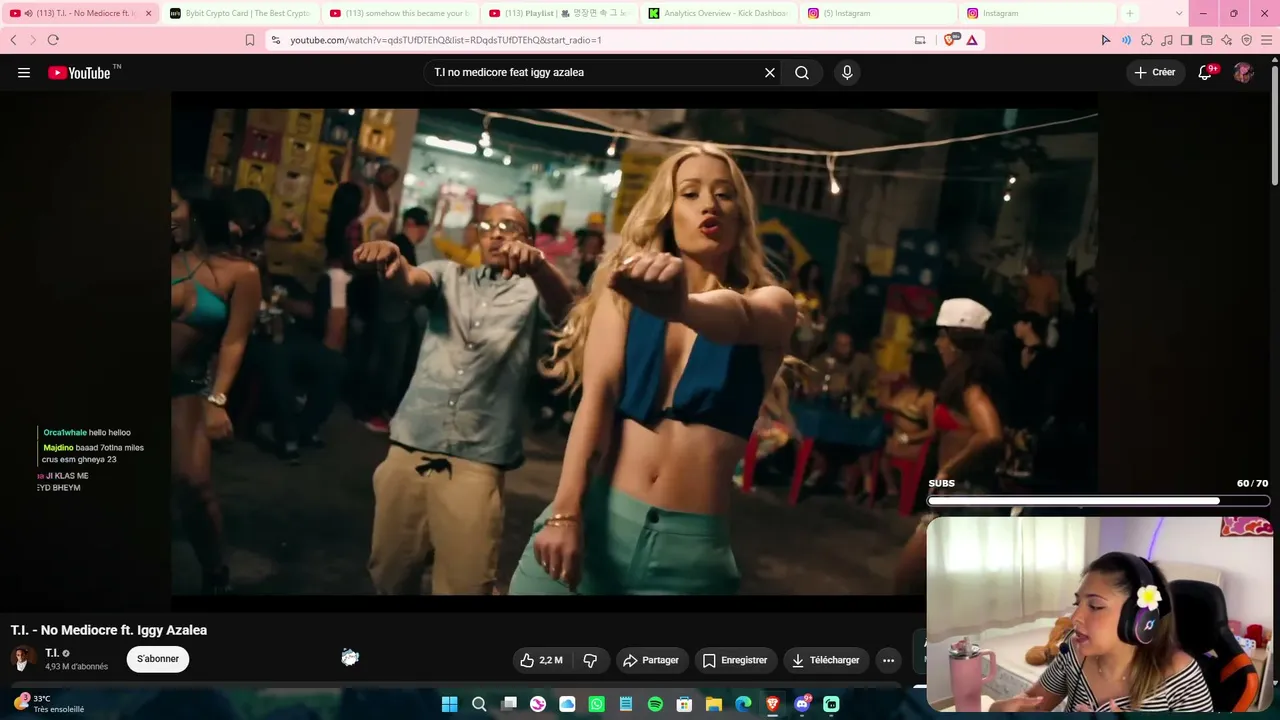The height and width of the screenshot is (720, 1280).
Task: Open File Explorer from taskbar
Action: click(714, 704)
